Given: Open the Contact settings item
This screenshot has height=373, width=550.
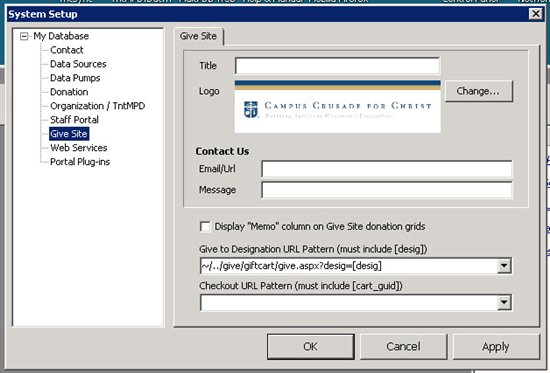Looking at the screenshot, I should 67,50.
